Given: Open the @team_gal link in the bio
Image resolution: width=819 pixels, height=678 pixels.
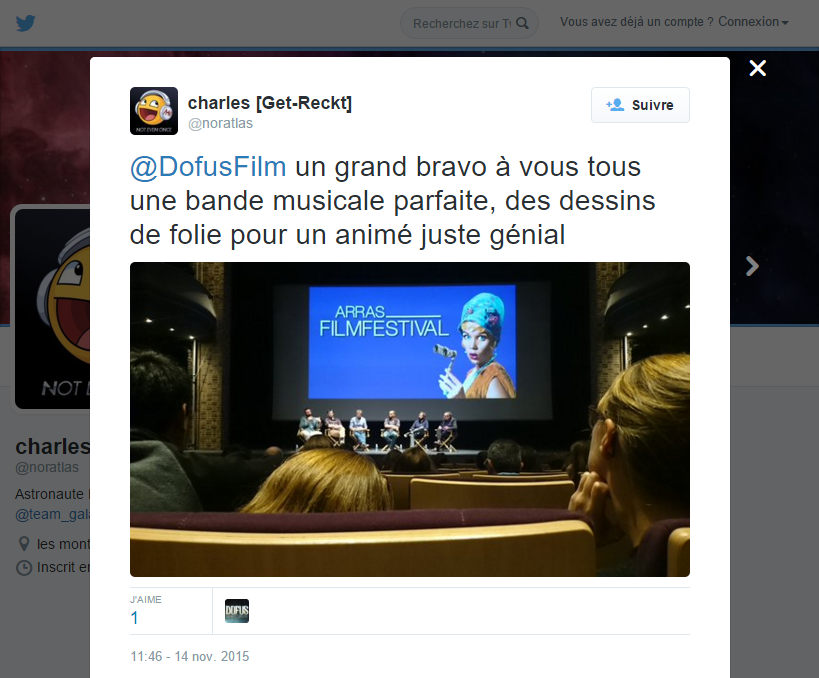Looking at the screenshot, I should click(x=52, y=515).
